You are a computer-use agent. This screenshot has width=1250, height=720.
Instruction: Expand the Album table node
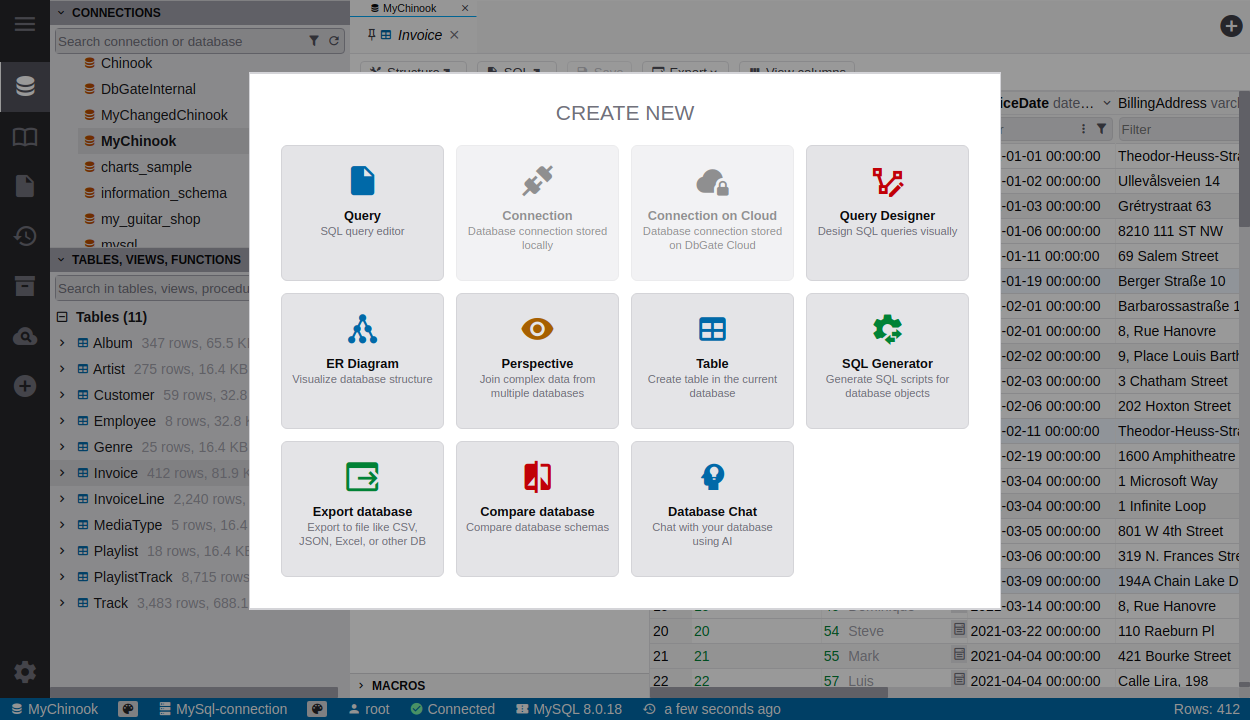point(62,343)
